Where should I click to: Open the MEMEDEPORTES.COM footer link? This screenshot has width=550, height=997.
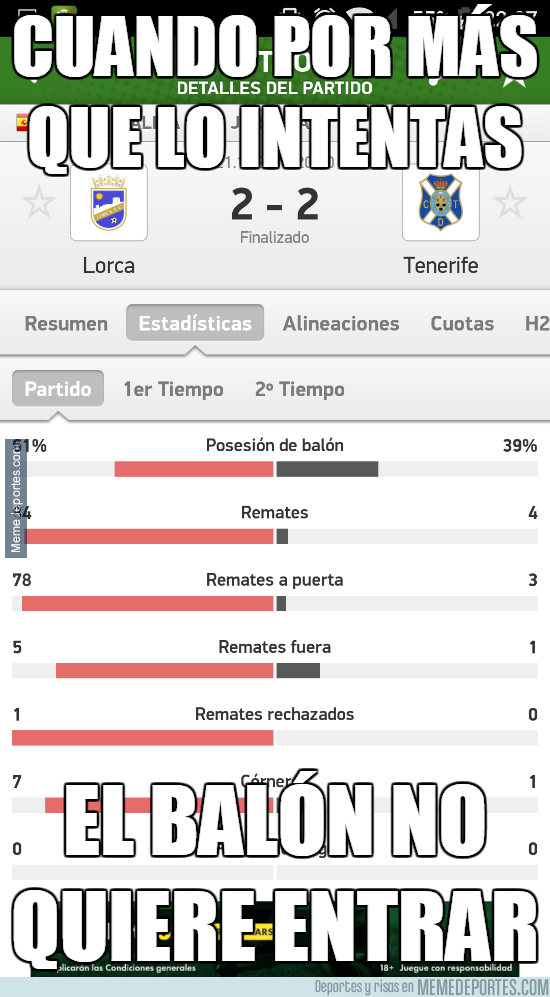coord(476,987)
